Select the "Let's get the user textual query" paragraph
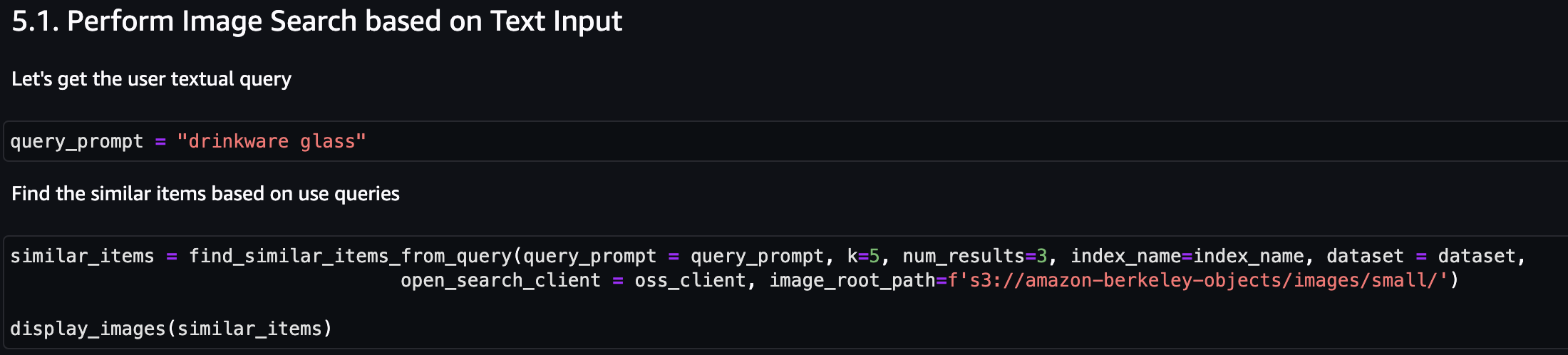 click(151, 79)
